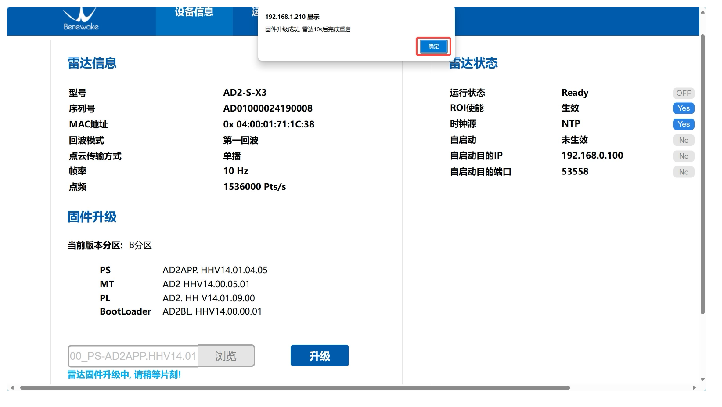Click the horizontal scrollbar left arrow
This screenshot has width=722, height=407.
12,388
